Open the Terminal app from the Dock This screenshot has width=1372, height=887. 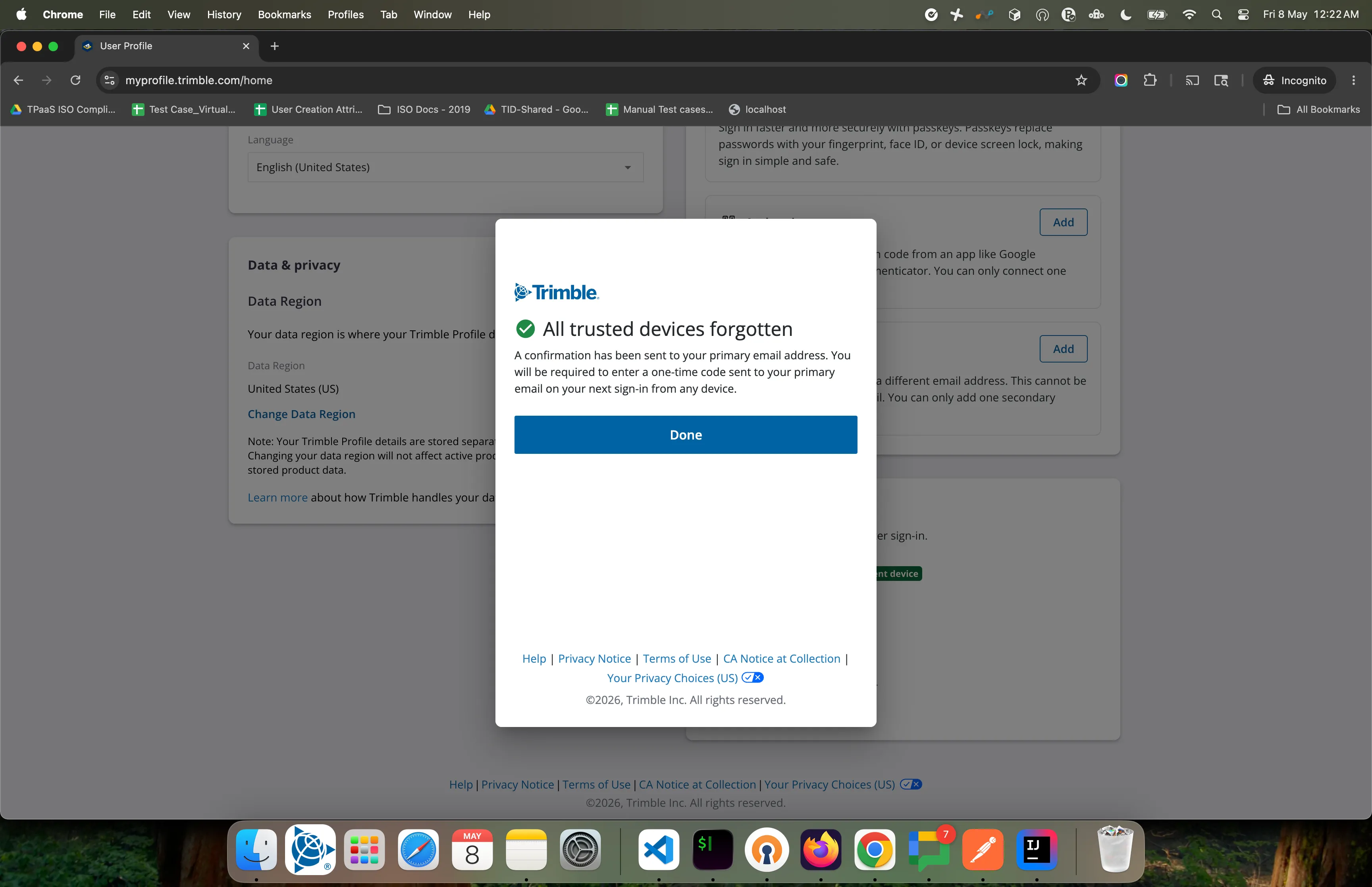[x=712, y=850]
